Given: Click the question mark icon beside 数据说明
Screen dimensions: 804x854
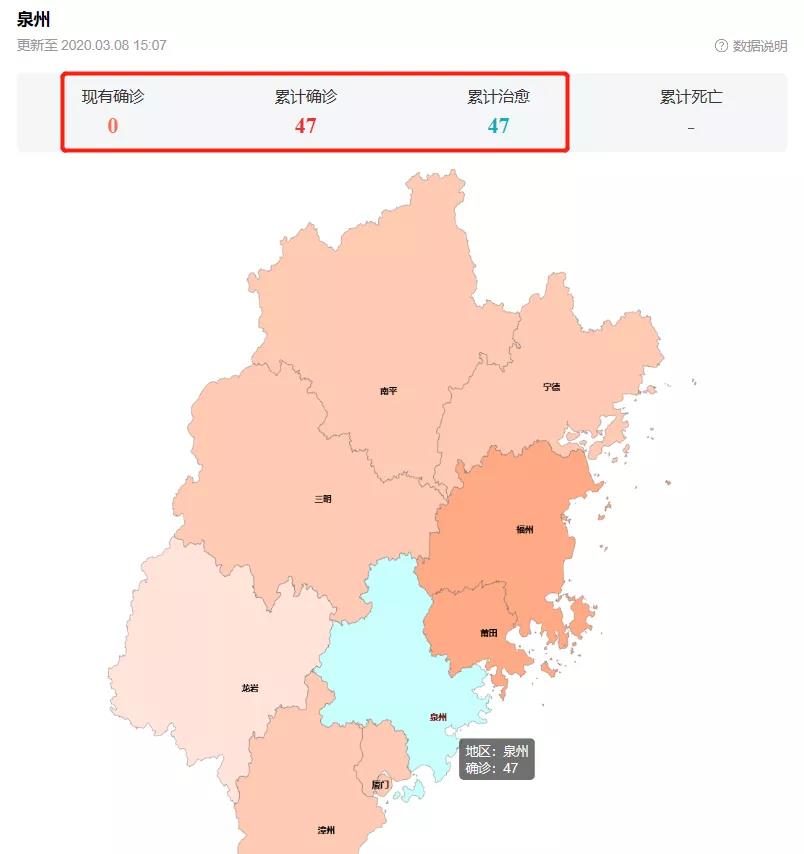Looking at the screenshot, I should pos(721,46).
